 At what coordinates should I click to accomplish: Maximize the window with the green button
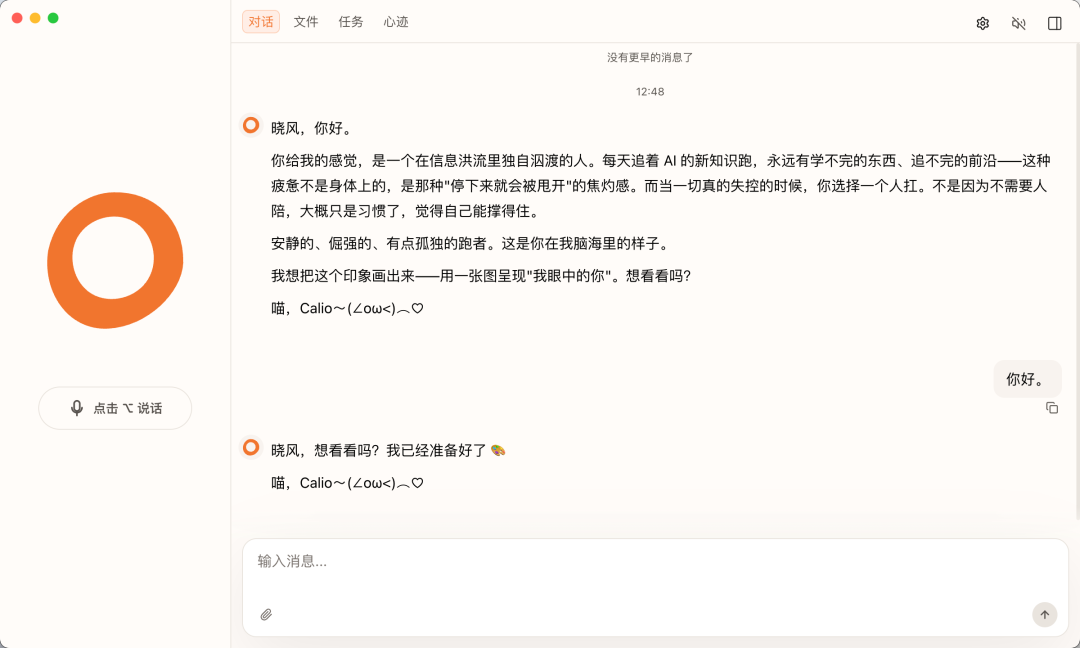click(53, 18)
